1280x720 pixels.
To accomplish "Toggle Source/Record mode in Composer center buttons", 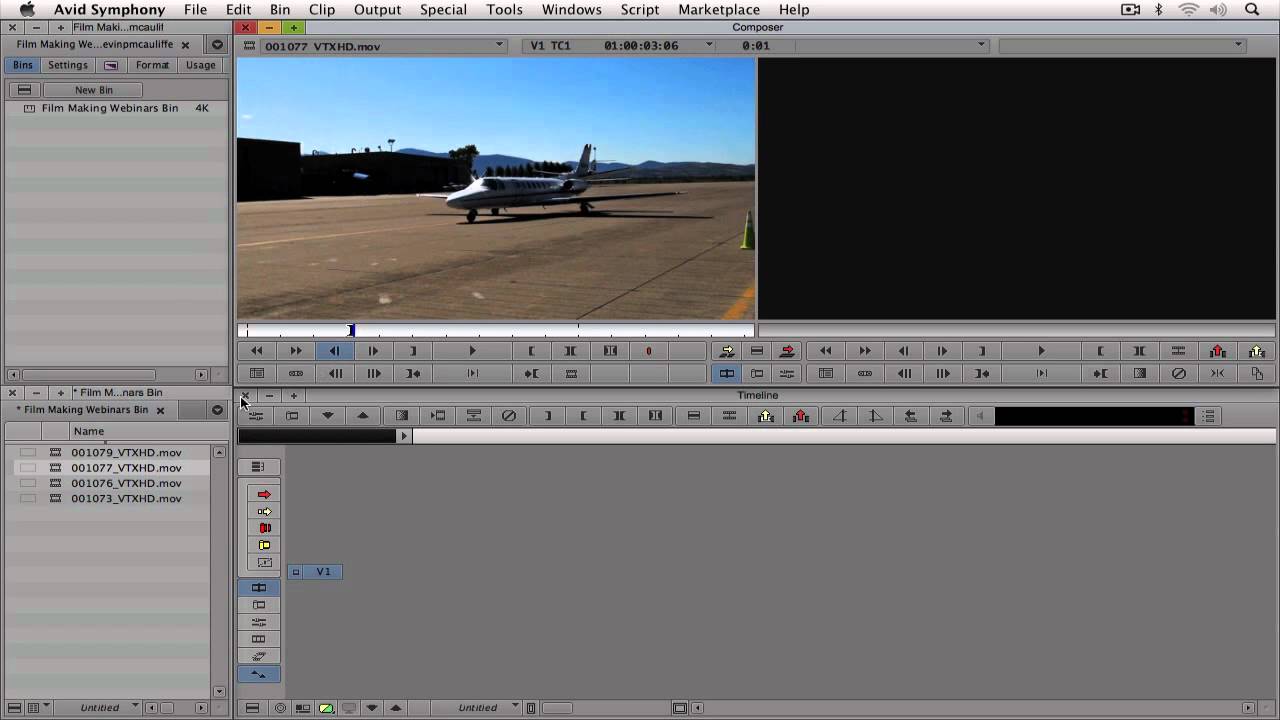I will pos(727,373).
